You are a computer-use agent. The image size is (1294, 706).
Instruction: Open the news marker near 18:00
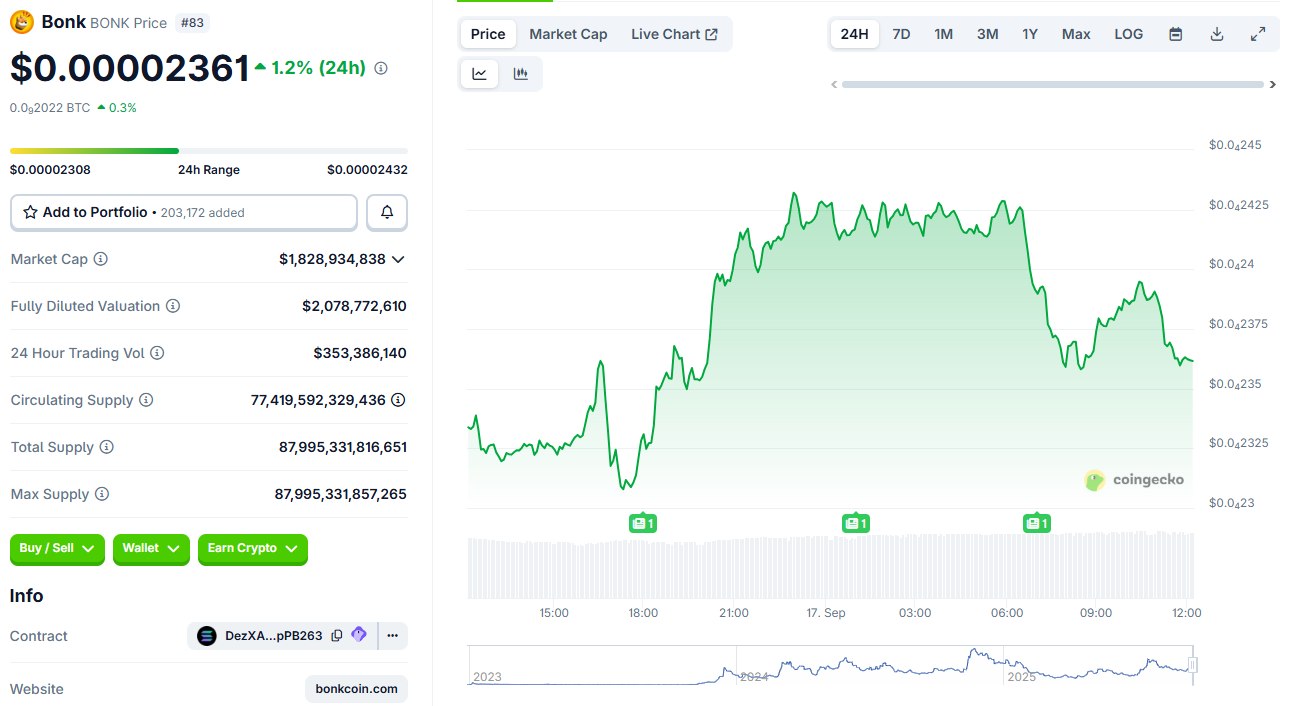642,522
